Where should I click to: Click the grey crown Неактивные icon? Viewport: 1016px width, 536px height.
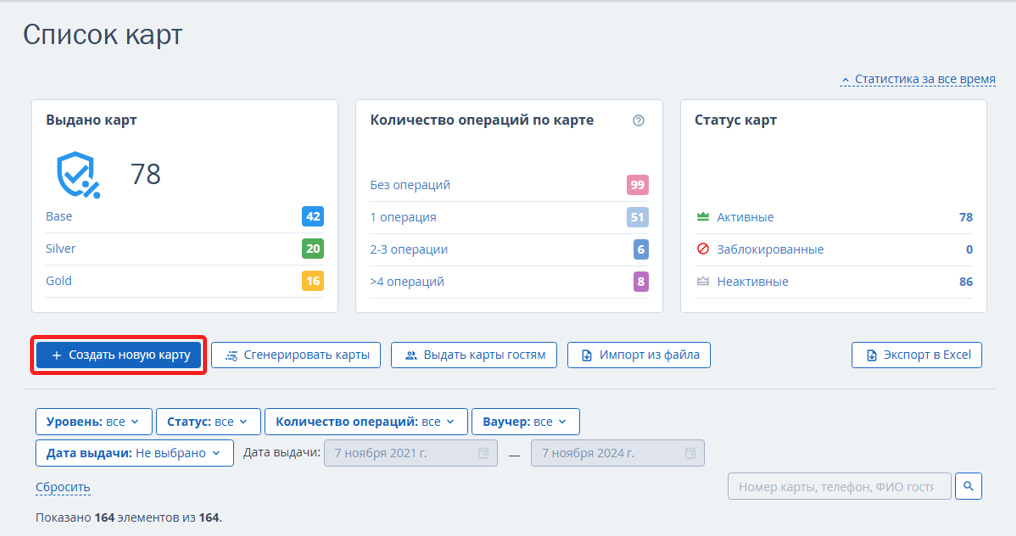(x=703, y=281)
